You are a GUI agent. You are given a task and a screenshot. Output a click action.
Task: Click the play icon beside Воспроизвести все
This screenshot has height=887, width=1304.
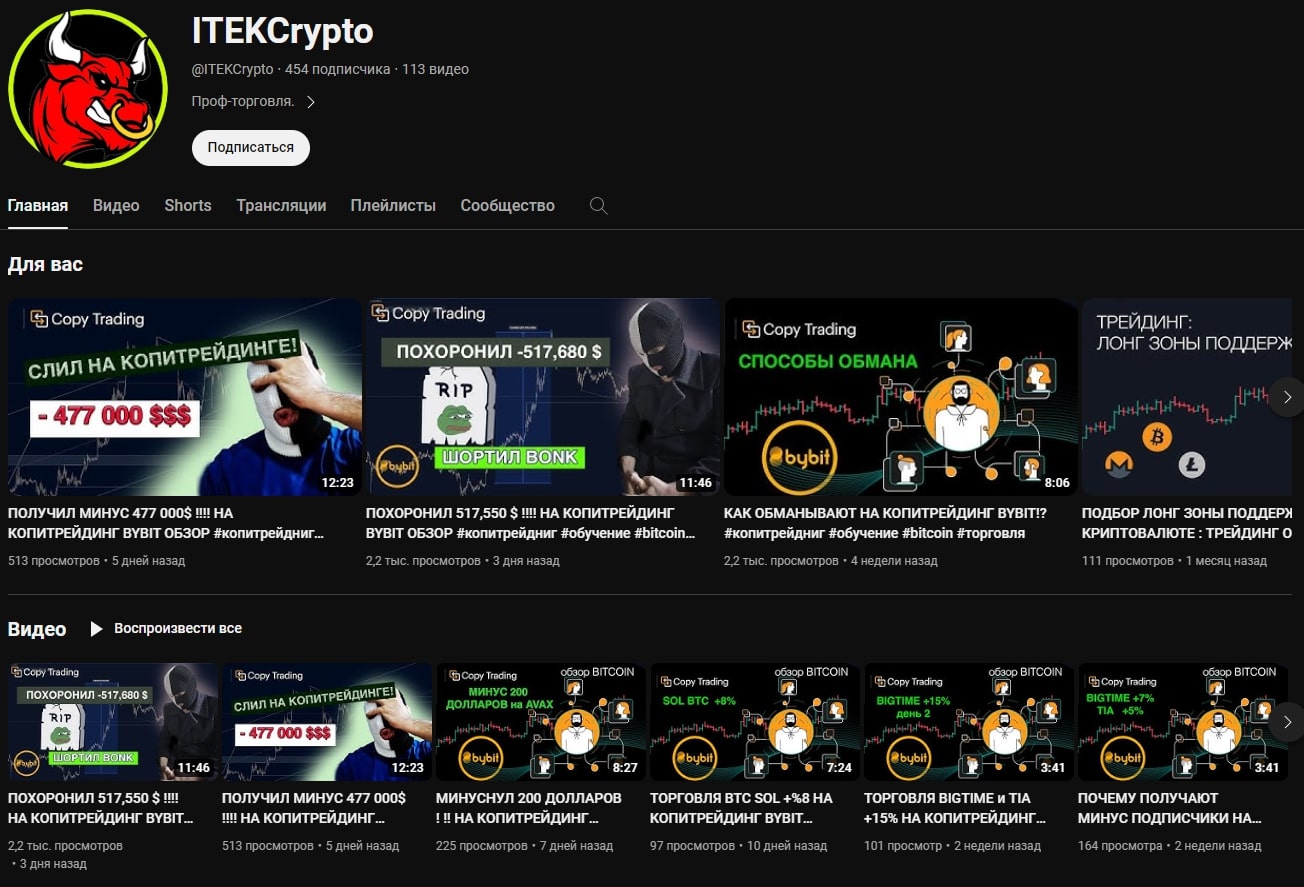(x=96, y=629)
